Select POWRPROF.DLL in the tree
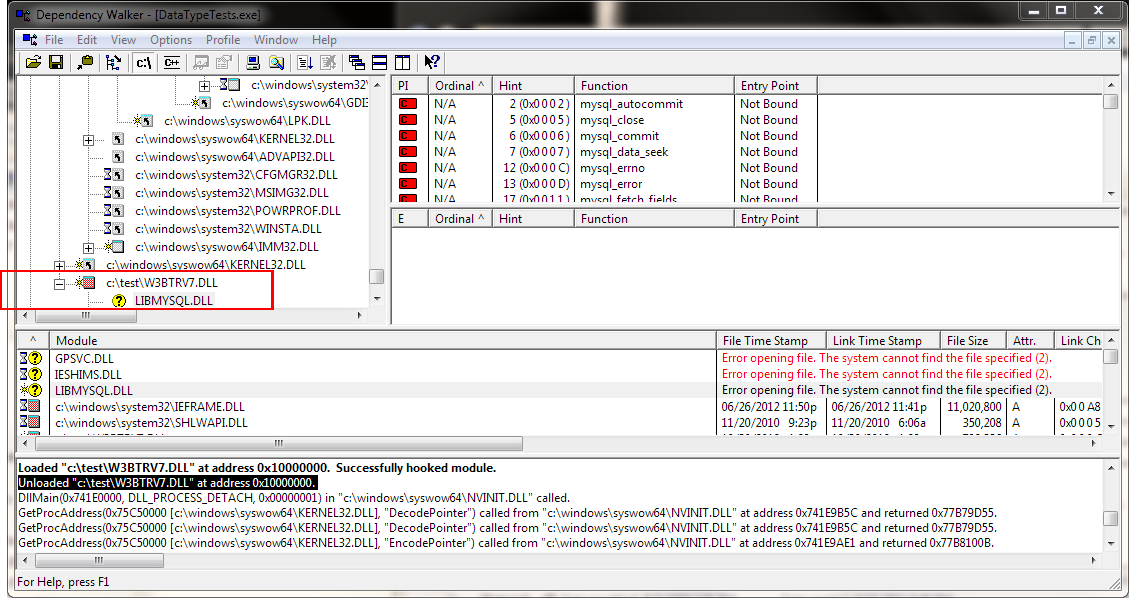 tap(238, 211)
